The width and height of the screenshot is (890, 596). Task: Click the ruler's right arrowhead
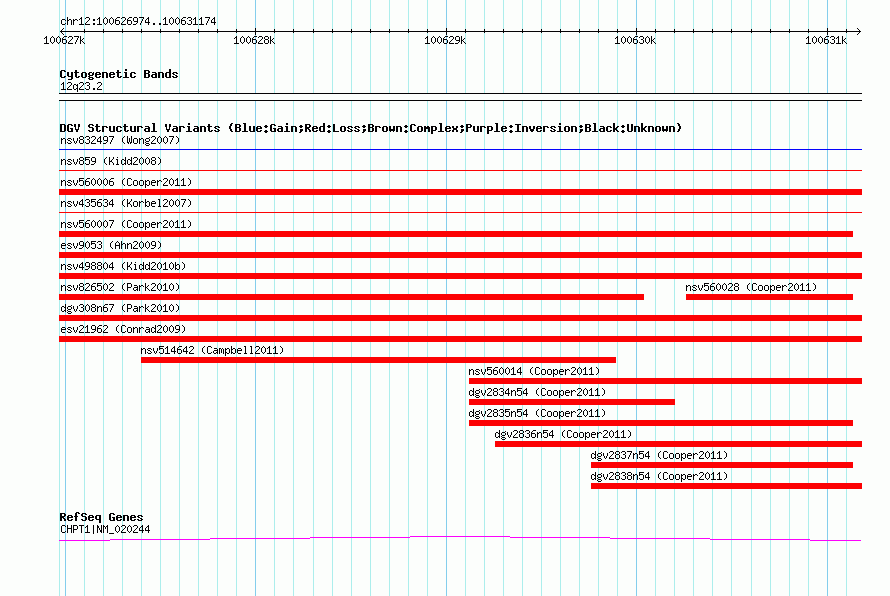point(858,31)
